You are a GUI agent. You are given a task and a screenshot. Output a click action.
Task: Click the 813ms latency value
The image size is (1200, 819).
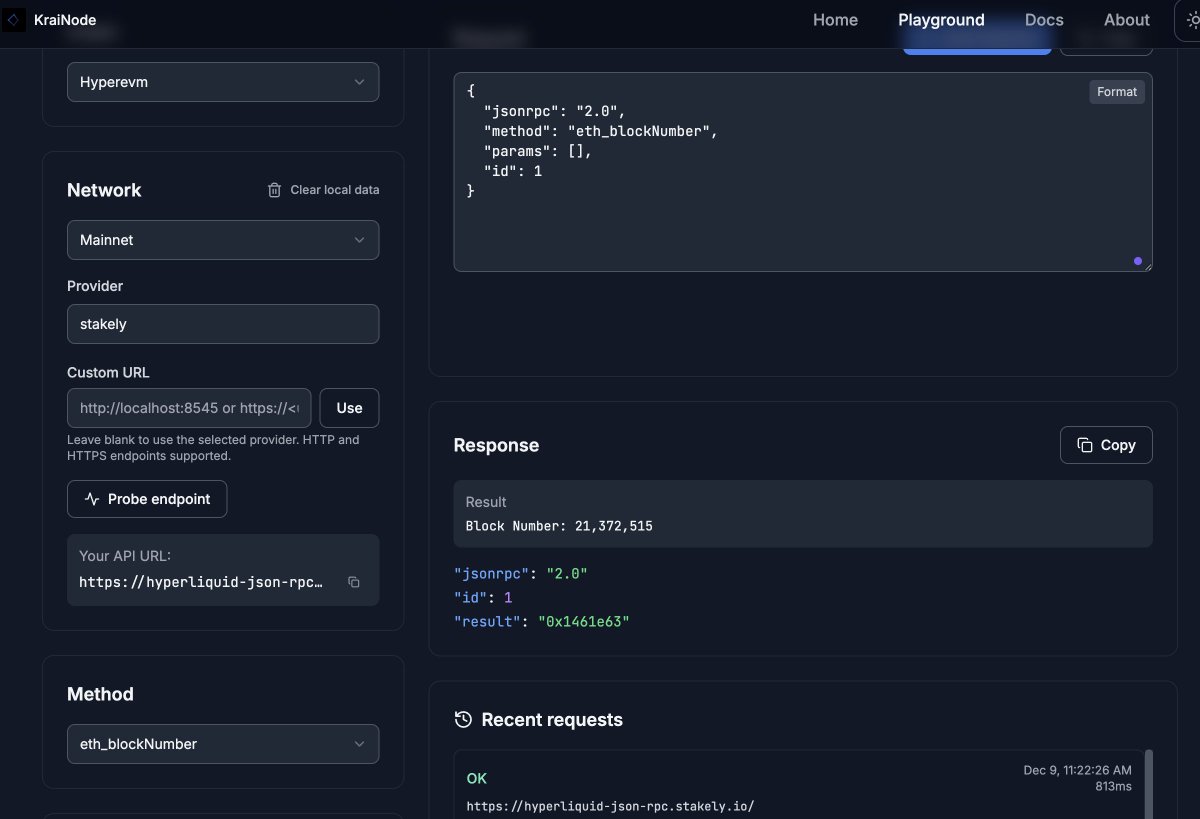point(1113,787)
